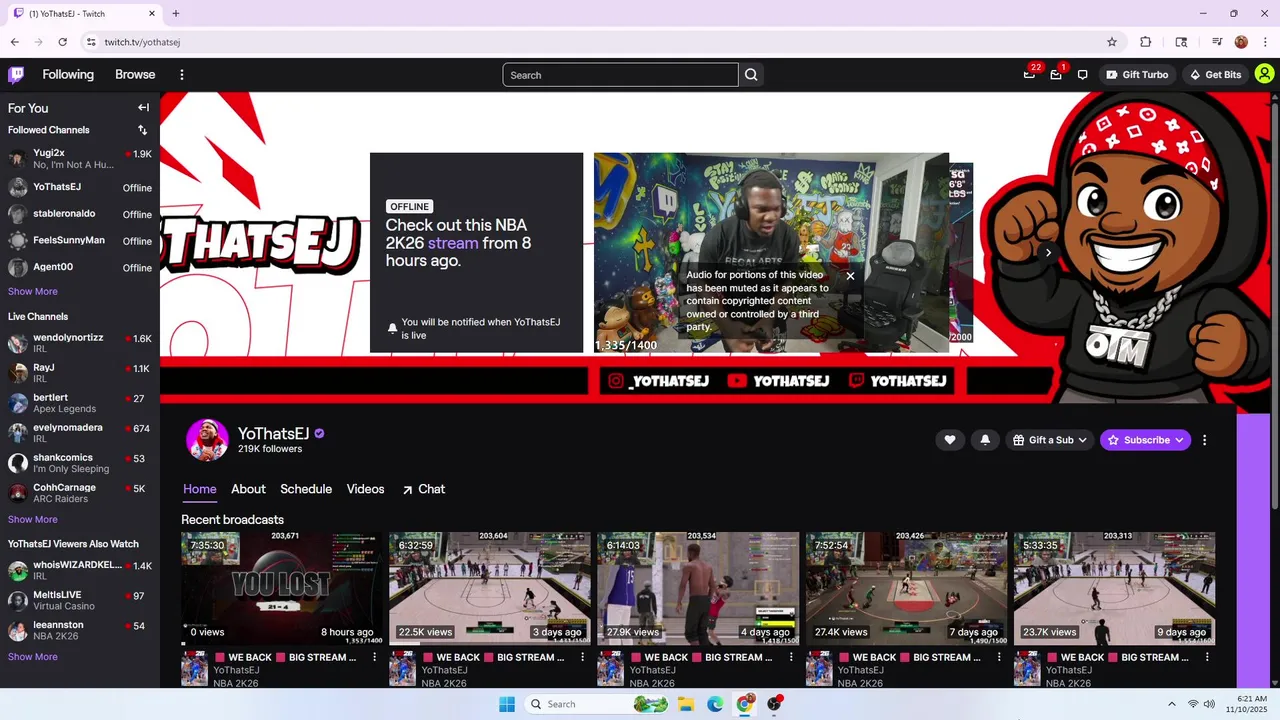
Task: Open the Windows taskbar Search box
Action: click(598, 704)
